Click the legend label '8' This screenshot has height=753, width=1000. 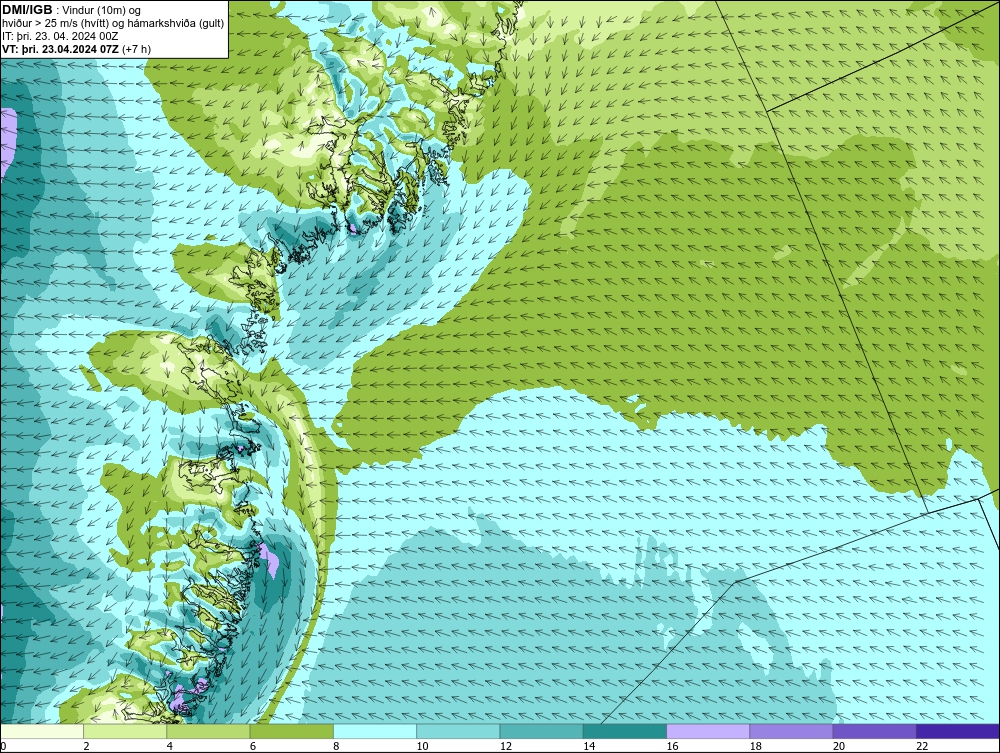point(336,746)
